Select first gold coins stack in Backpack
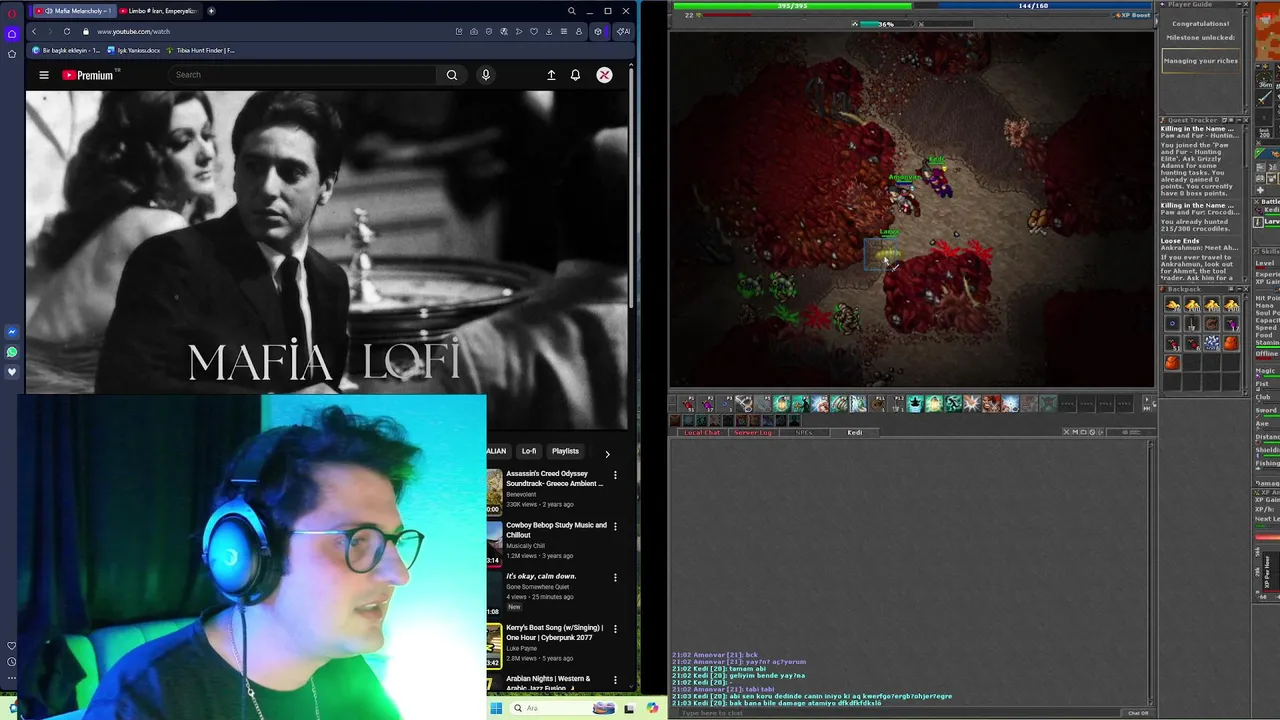The image size is (1280, 720). 1172,305
